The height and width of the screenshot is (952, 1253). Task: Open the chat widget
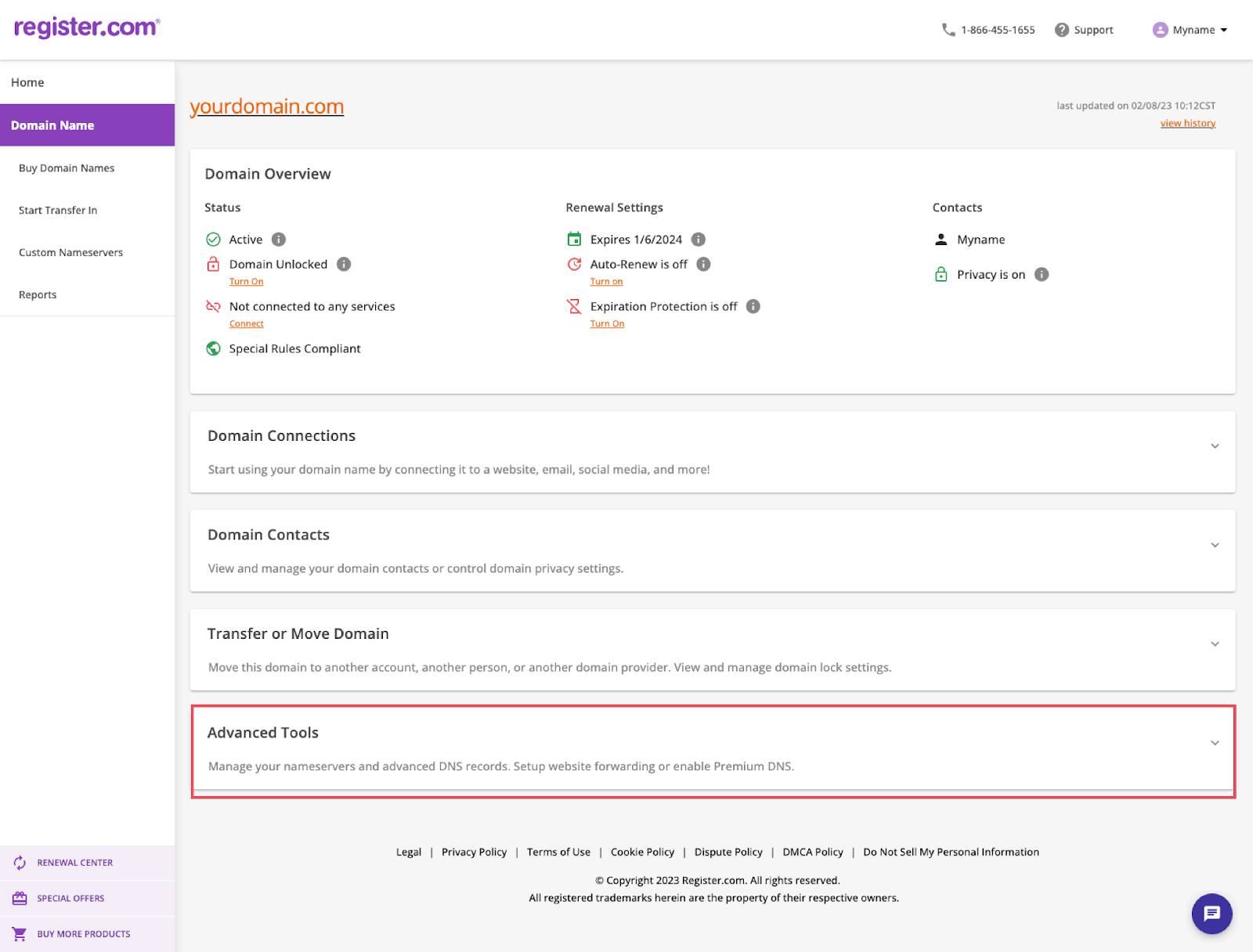pyautogui.click(x=1211, y=914)
